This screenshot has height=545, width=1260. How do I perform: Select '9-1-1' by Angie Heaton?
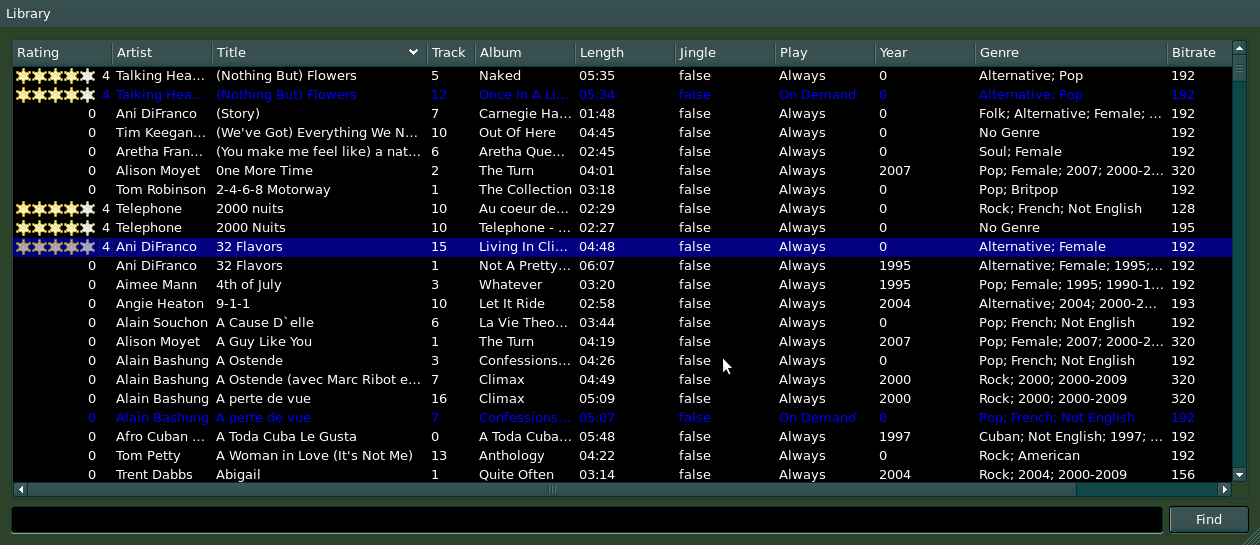[x=233, y=304]
